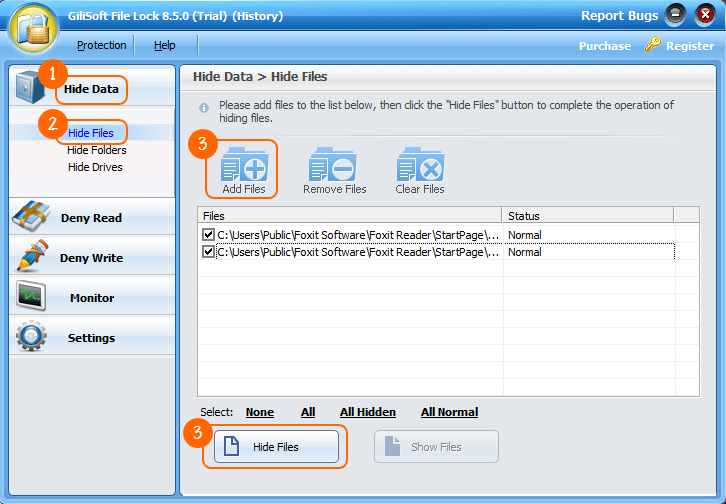726x504 pixels.
Task: Select the Hide Data section
Action: point(91,89)
